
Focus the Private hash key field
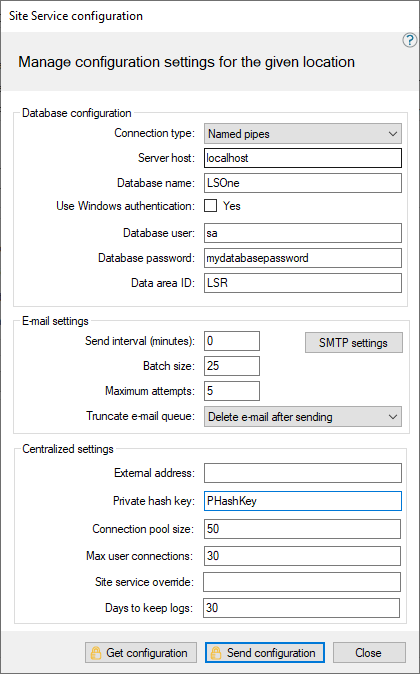tap(303, 501)
